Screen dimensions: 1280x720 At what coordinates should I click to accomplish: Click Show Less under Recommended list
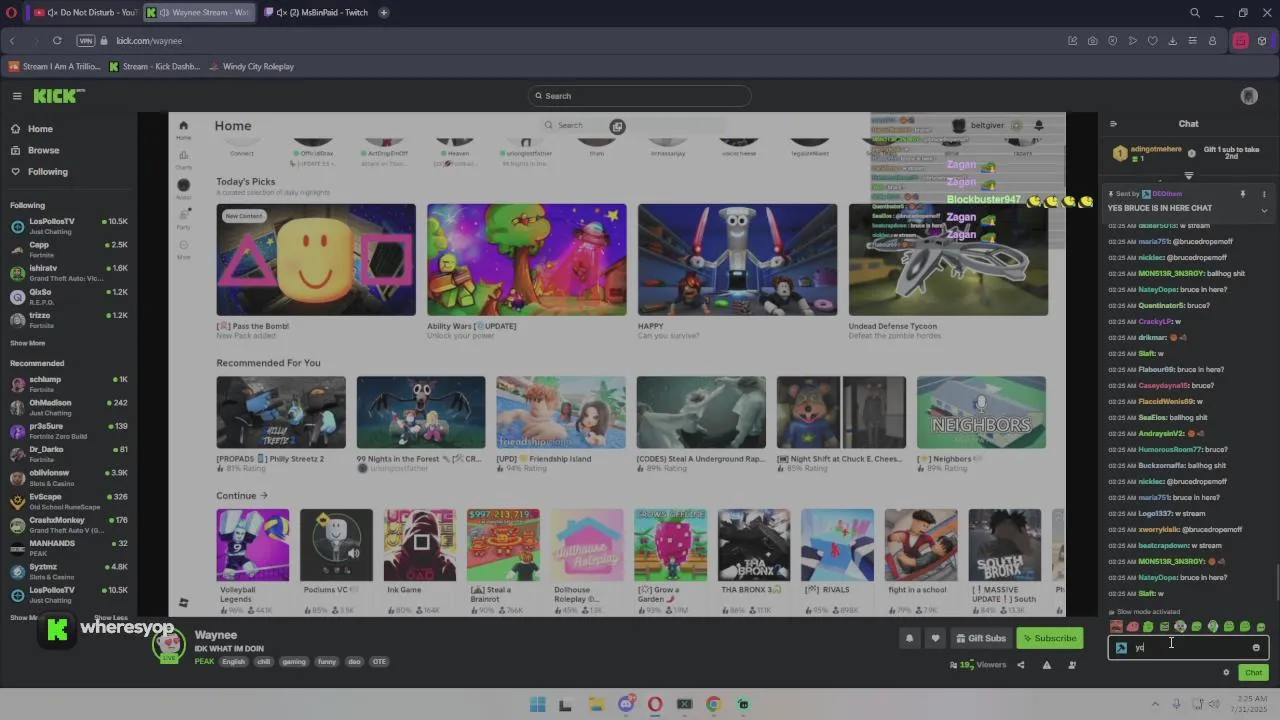coord(111,618)
